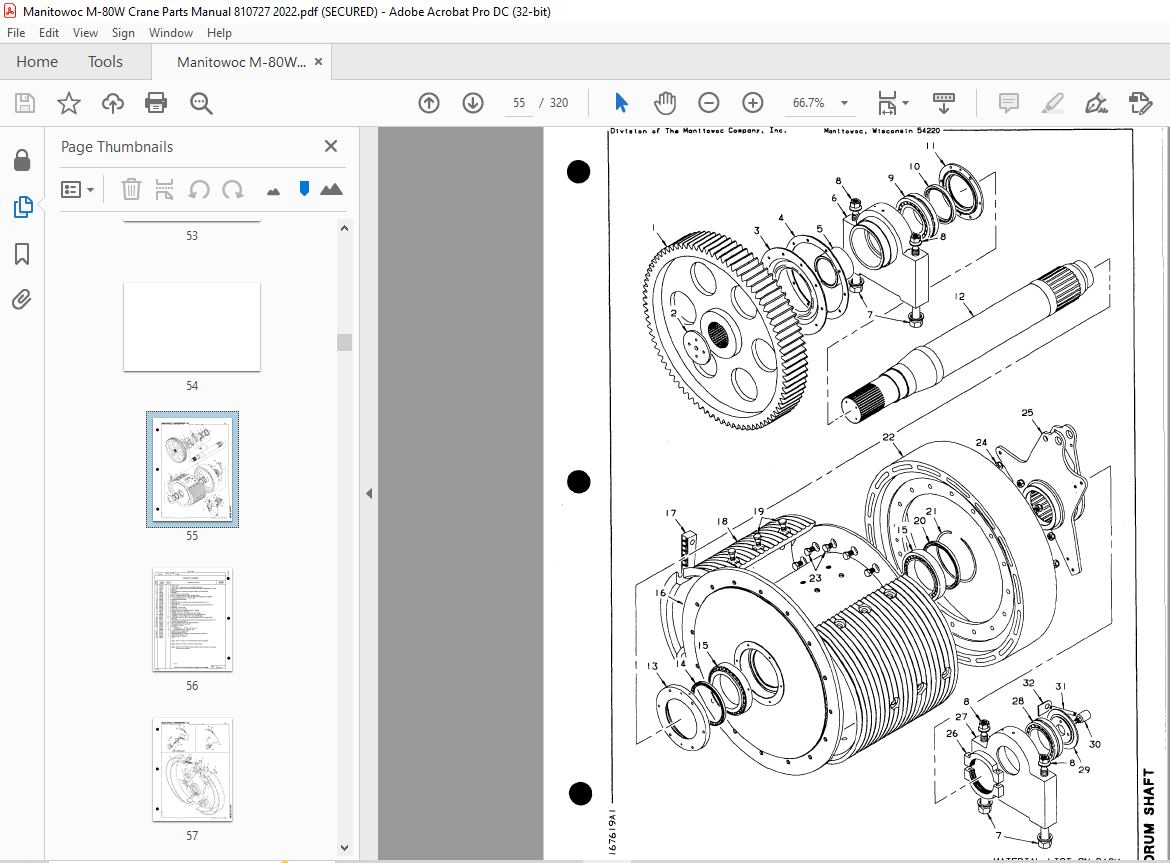Open the thumbnails options dropdown
This screenshot has height=863, width=1170.
pos(78,189)
